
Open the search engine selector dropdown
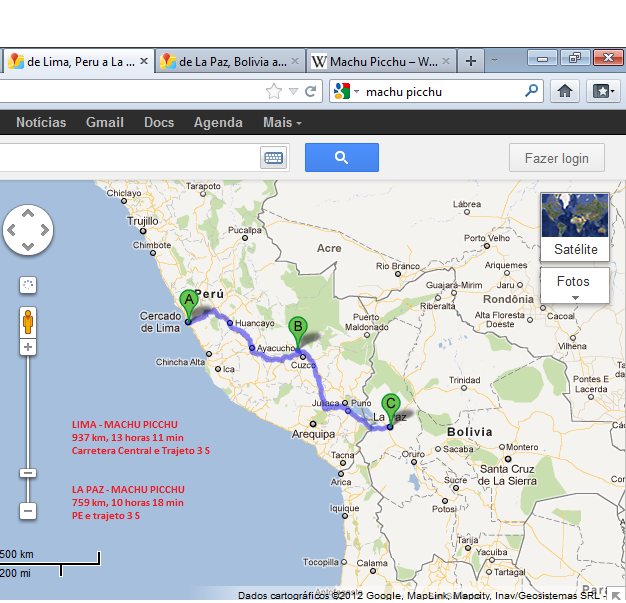(346, 91)
